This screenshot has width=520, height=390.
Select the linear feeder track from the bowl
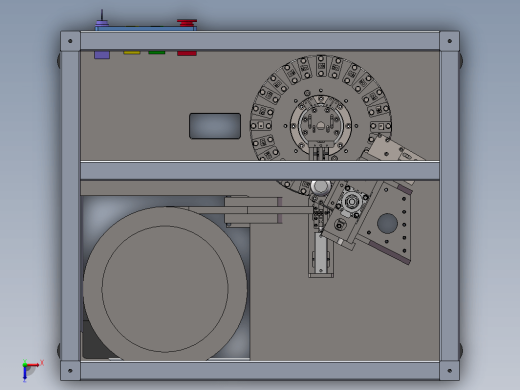[x=250, y=210]
